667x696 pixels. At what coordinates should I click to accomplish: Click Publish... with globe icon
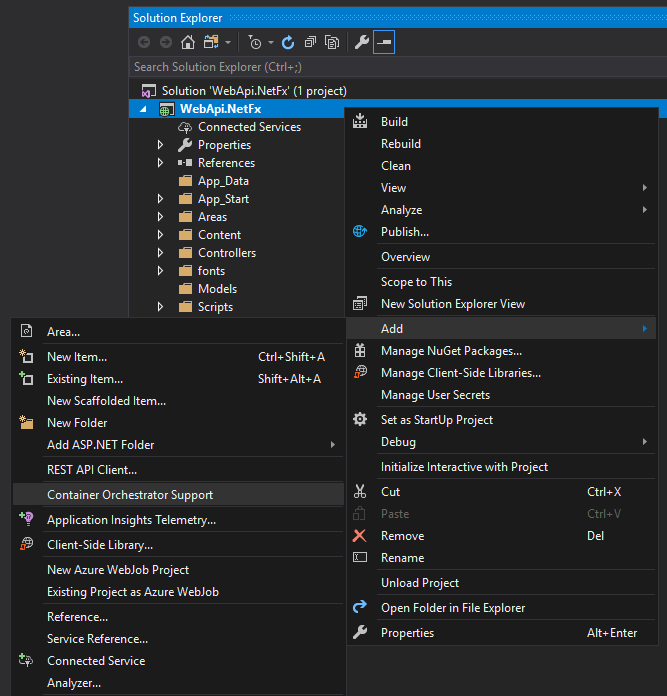[501, 232]
